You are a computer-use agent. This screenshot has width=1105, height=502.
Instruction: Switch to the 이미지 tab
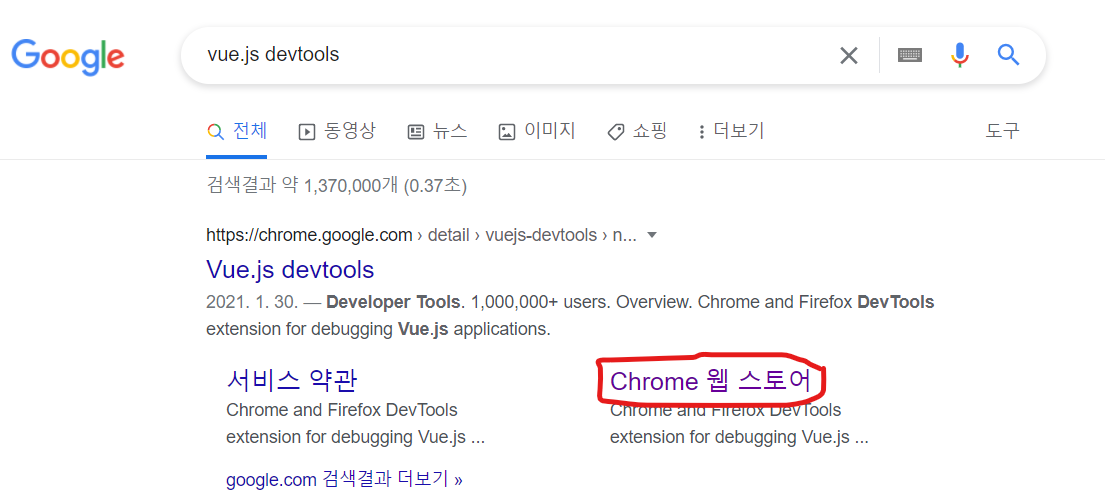(537, 131)
